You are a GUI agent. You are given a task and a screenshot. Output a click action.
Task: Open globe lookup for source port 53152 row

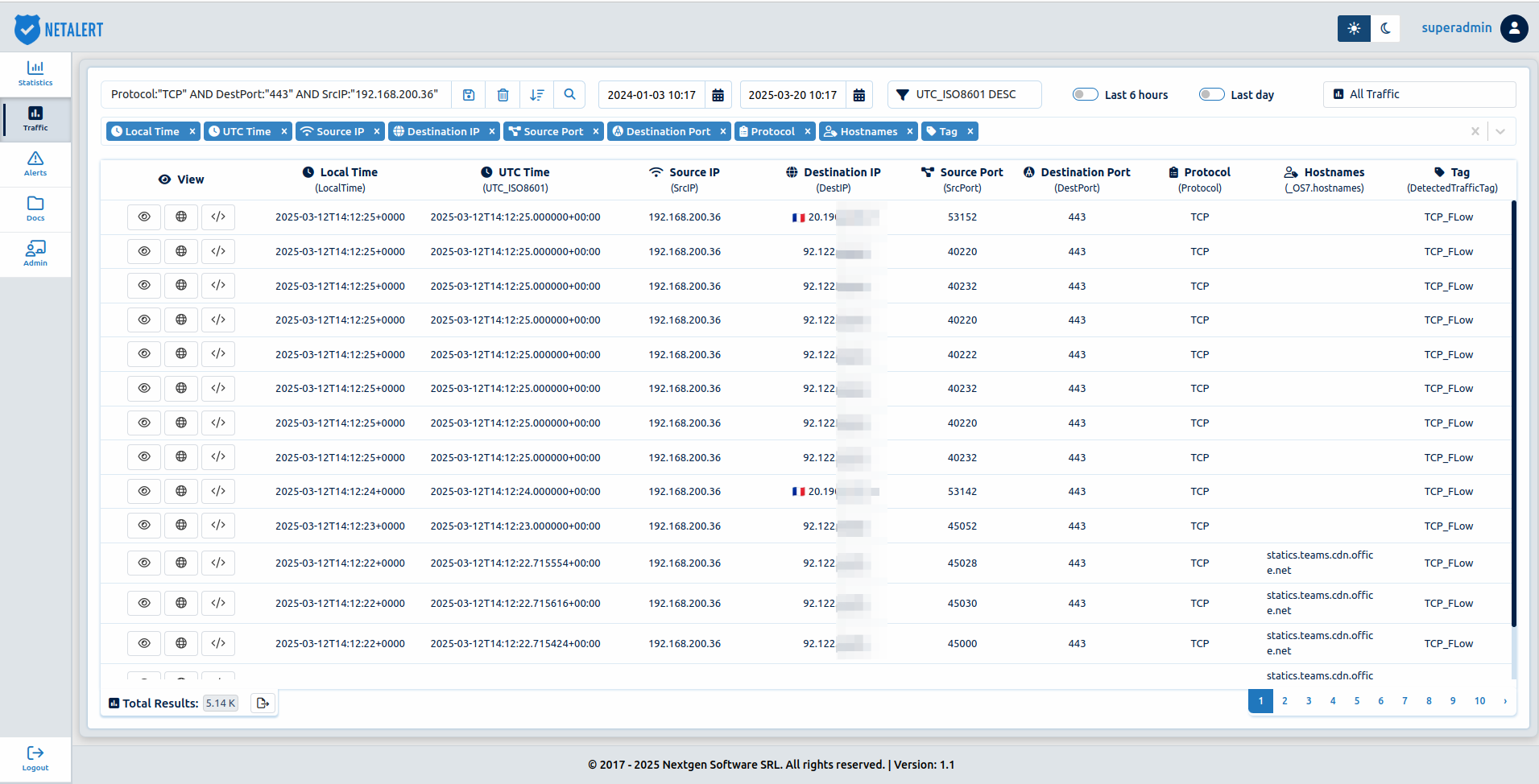pyautogui.click(x=181, y=217)
